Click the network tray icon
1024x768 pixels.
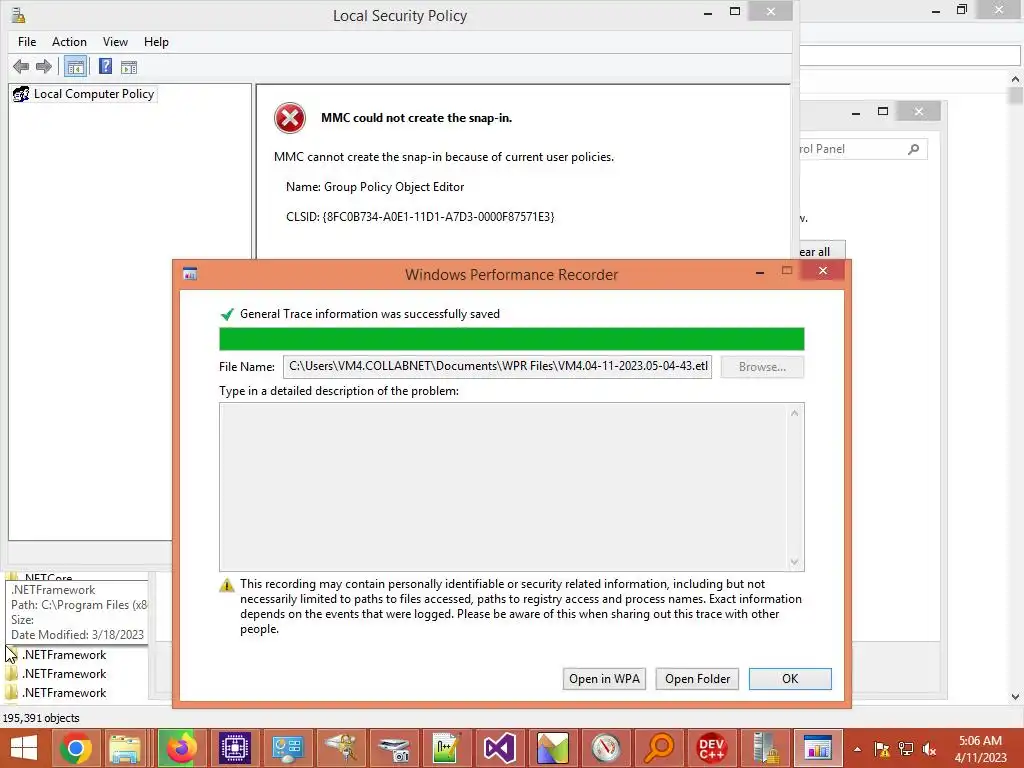tap(906, 749)
